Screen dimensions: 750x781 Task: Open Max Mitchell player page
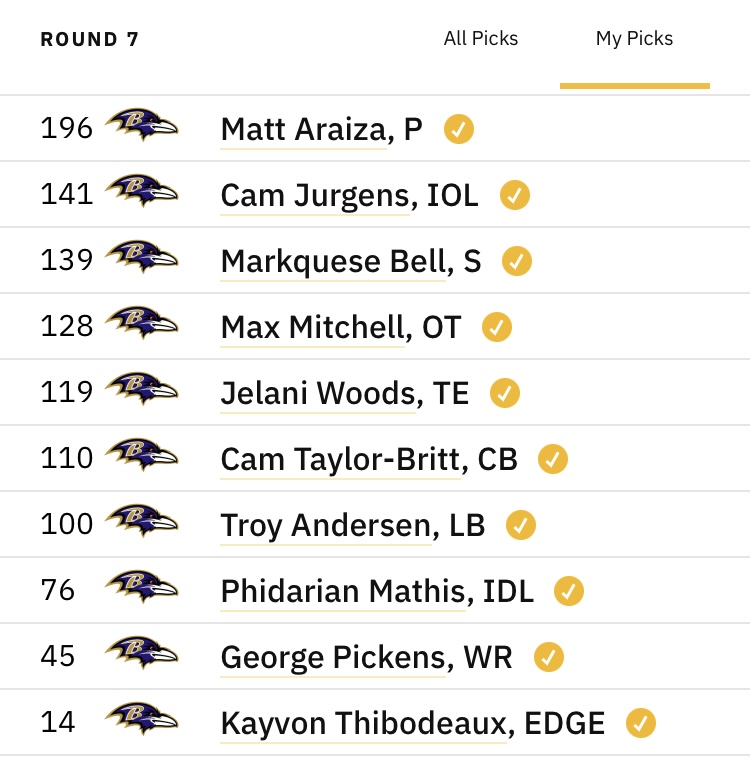[x=312, y=327]
